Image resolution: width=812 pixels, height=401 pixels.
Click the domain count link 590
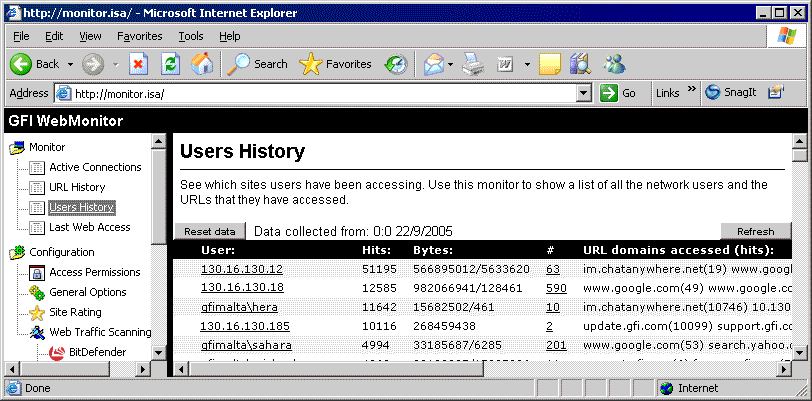556,289
